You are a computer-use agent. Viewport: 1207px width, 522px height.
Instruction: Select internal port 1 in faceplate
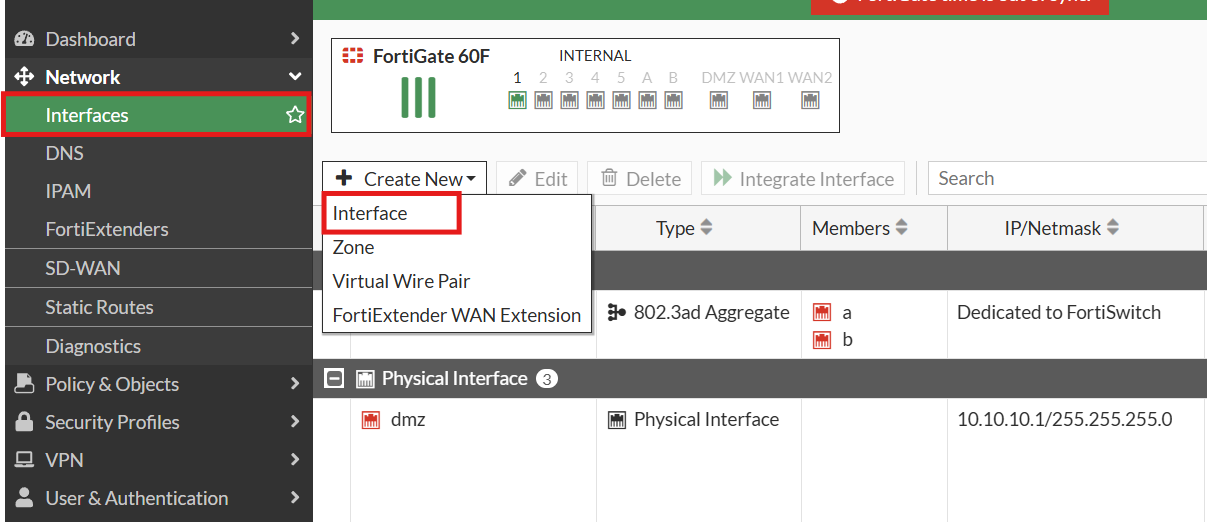[517, 100]
